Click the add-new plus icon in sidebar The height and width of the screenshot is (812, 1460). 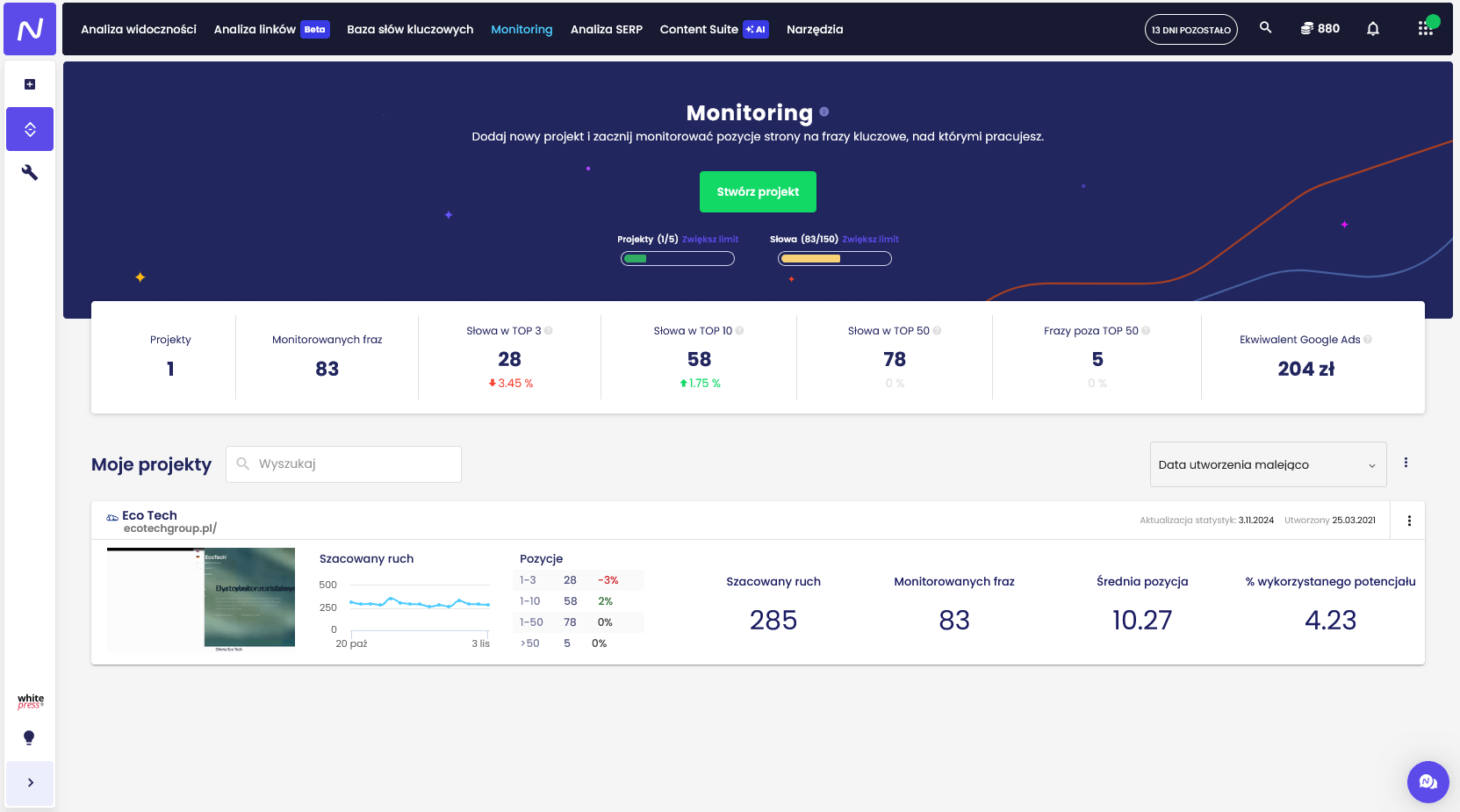pos(30,84)
